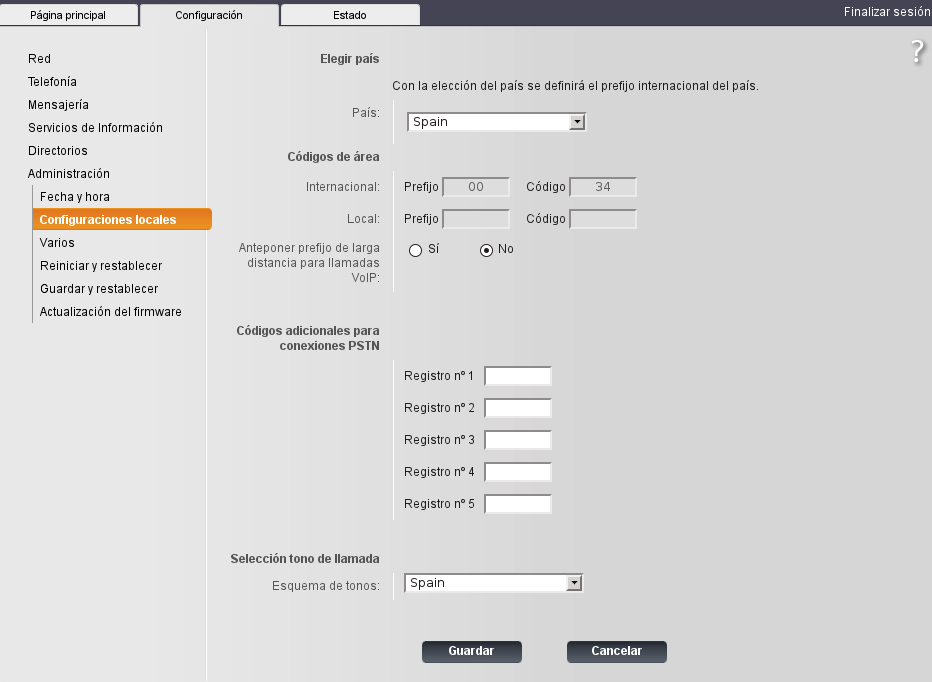Open the País country dropdown
The width and height of the screenshot is (932, 682).
coord(495,122)
